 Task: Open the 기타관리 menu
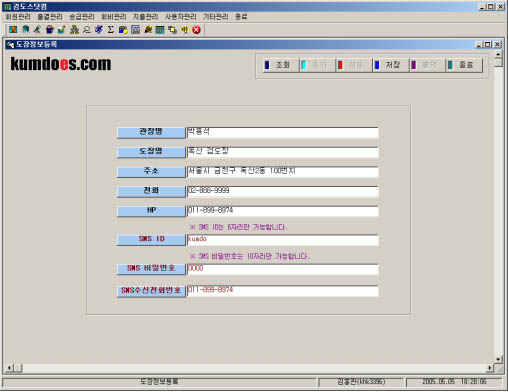(x=216, y=17)
